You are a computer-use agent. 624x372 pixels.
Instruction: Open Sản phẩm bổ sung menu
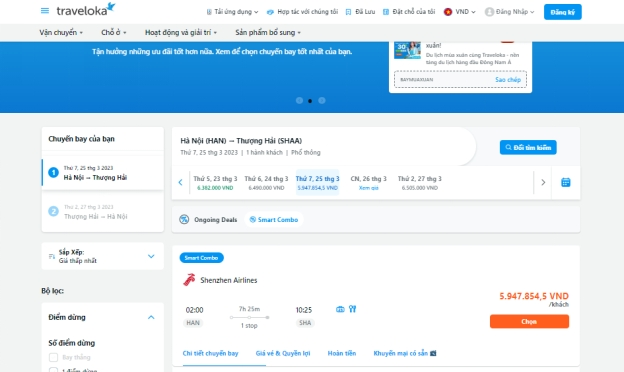(268, 33)
